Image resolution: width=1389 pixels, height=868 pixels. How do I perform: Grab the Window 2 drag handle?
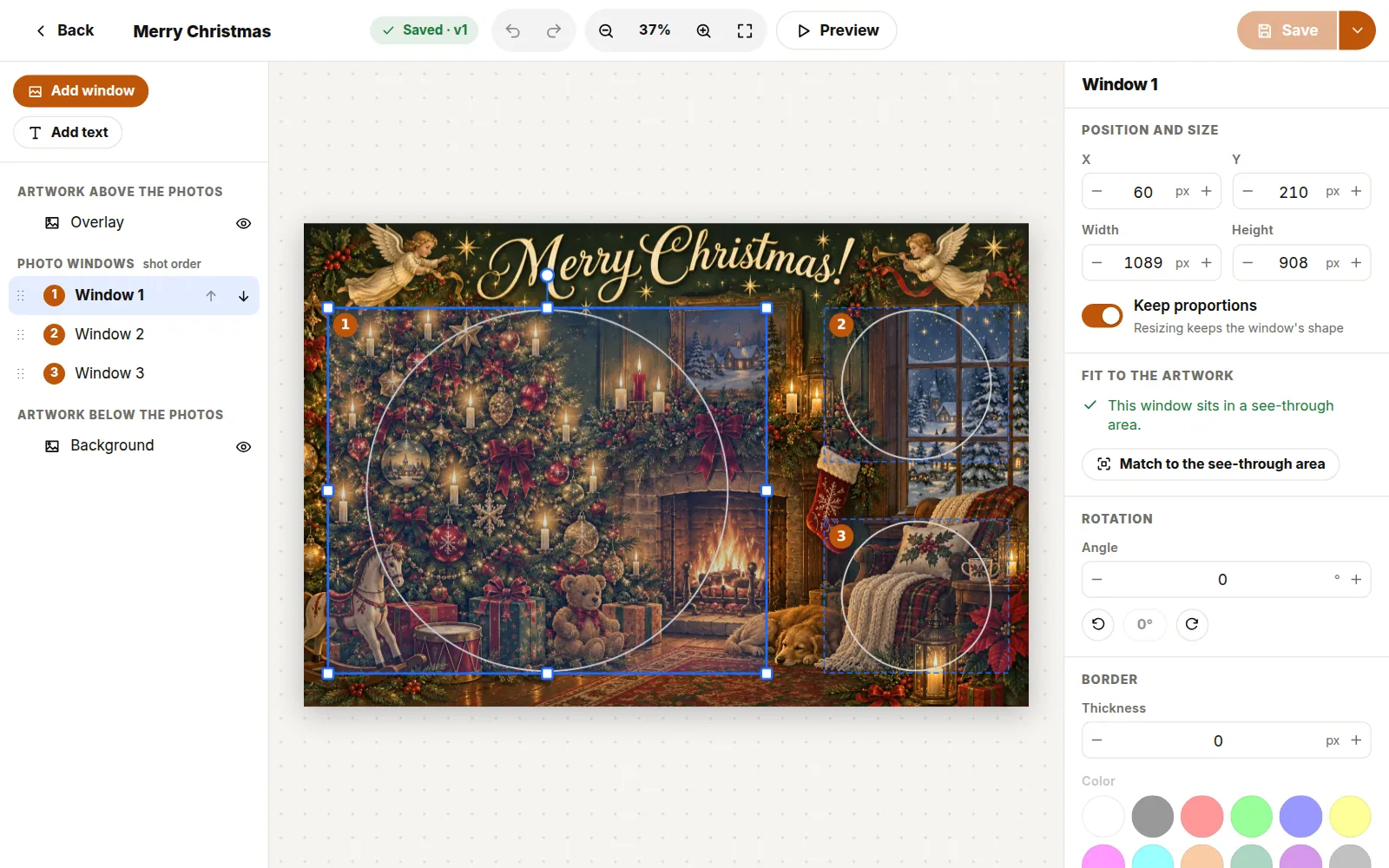click(21, 334)
